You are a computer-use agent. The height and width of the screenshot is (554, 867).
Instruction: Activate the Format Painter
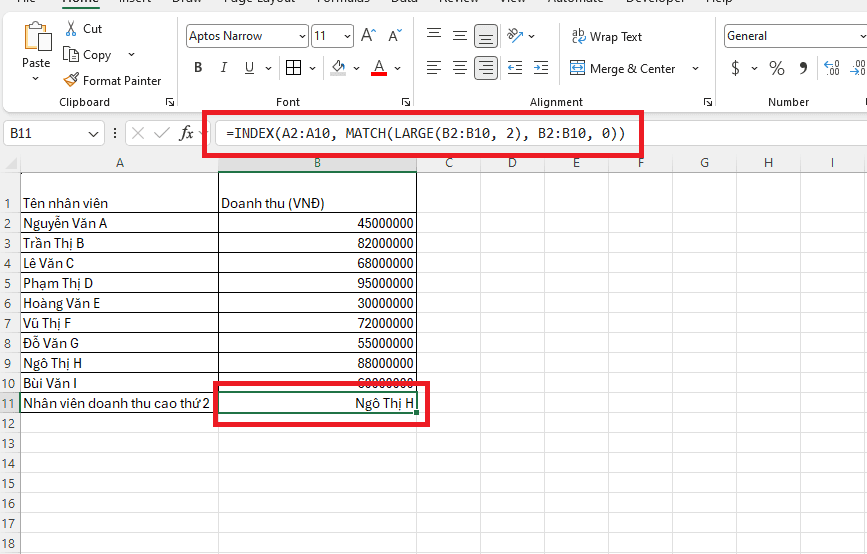(x=112, y=81)
